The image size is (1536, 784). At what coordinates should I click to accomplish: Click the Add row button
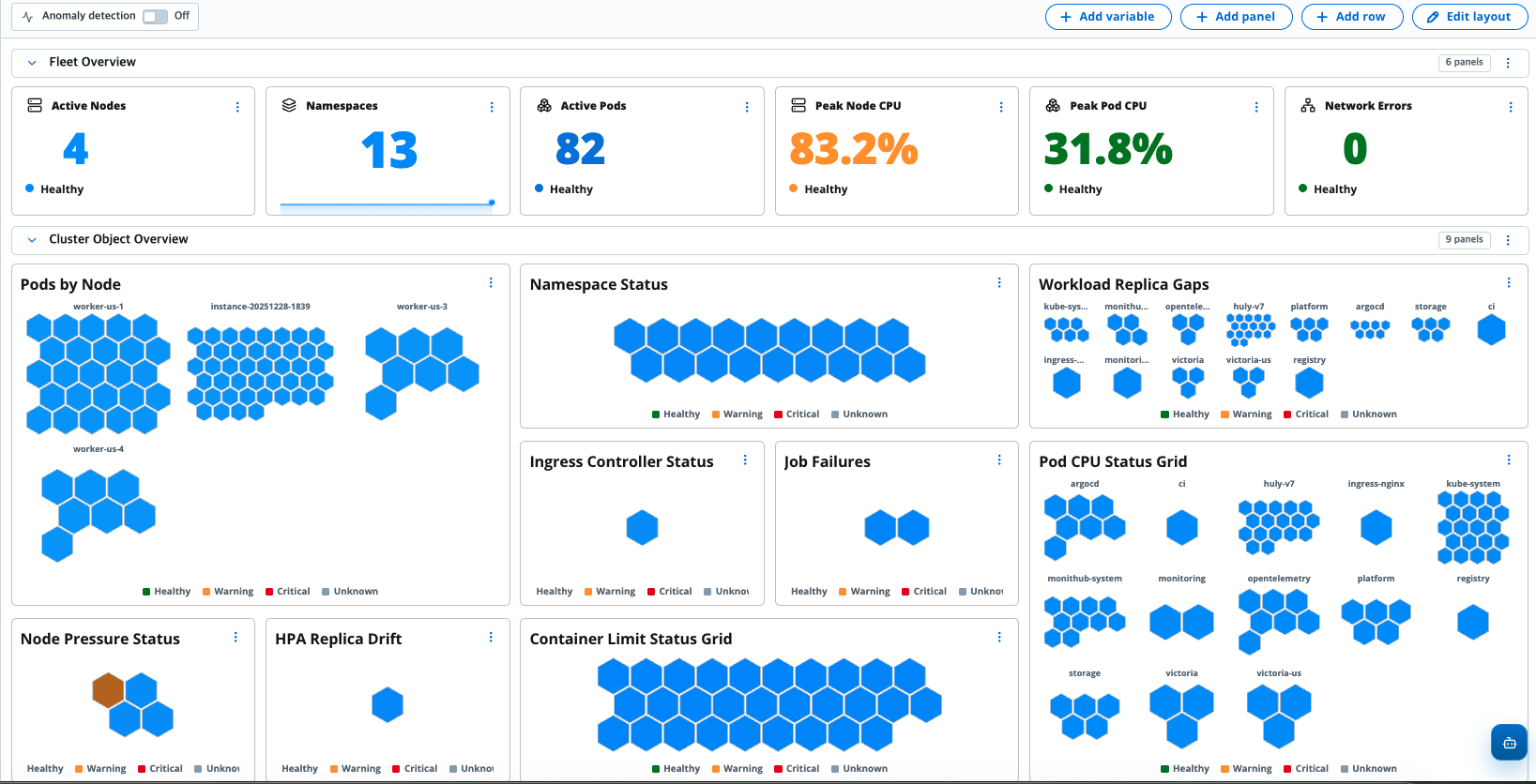[x=1351, y=17]
